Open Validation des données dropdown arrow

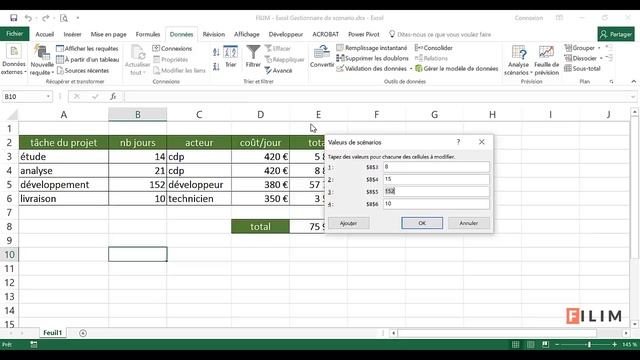pos(411,69)
